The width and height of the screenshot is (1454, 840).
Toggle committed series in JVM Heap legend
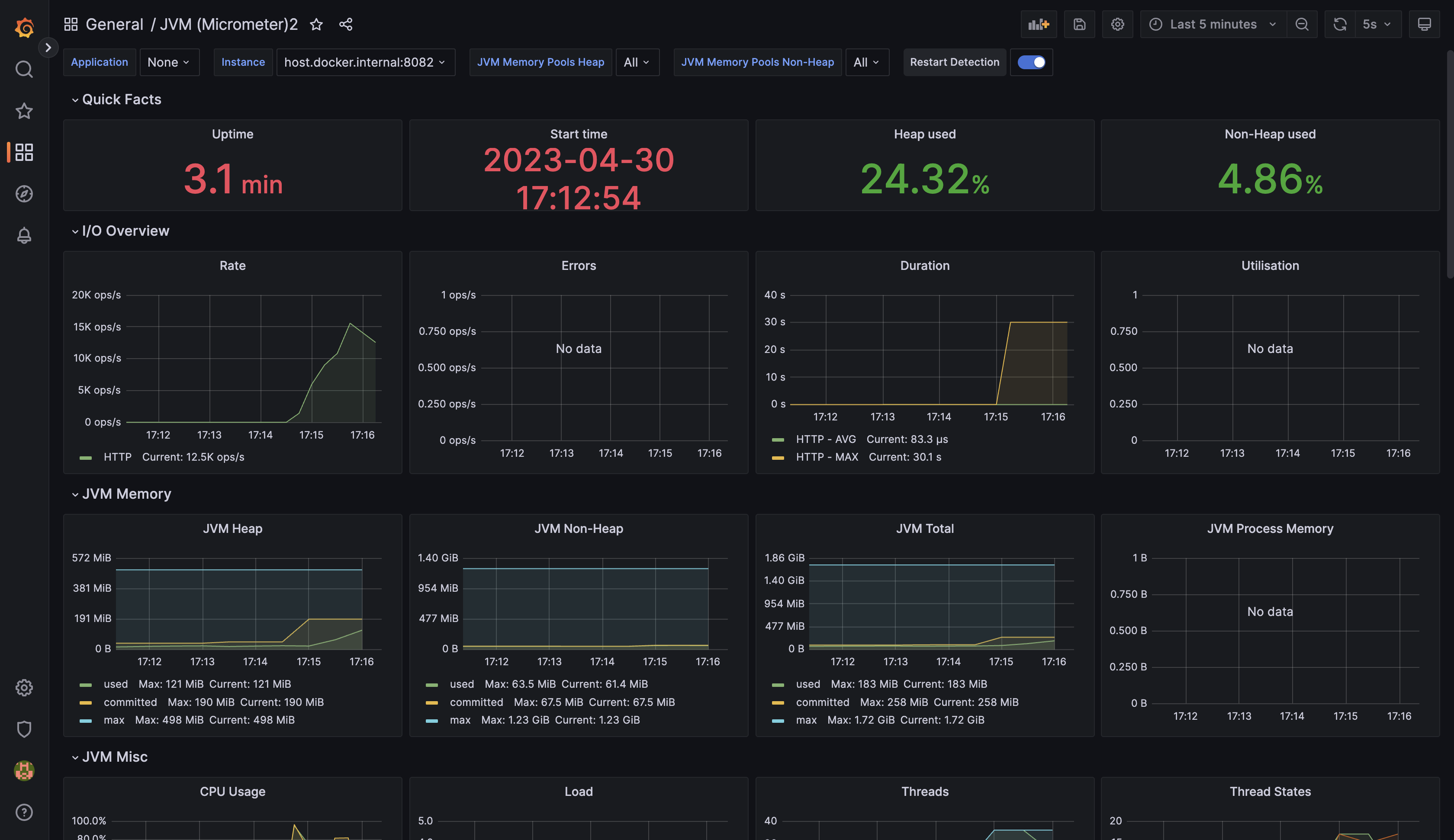[130, 702]
